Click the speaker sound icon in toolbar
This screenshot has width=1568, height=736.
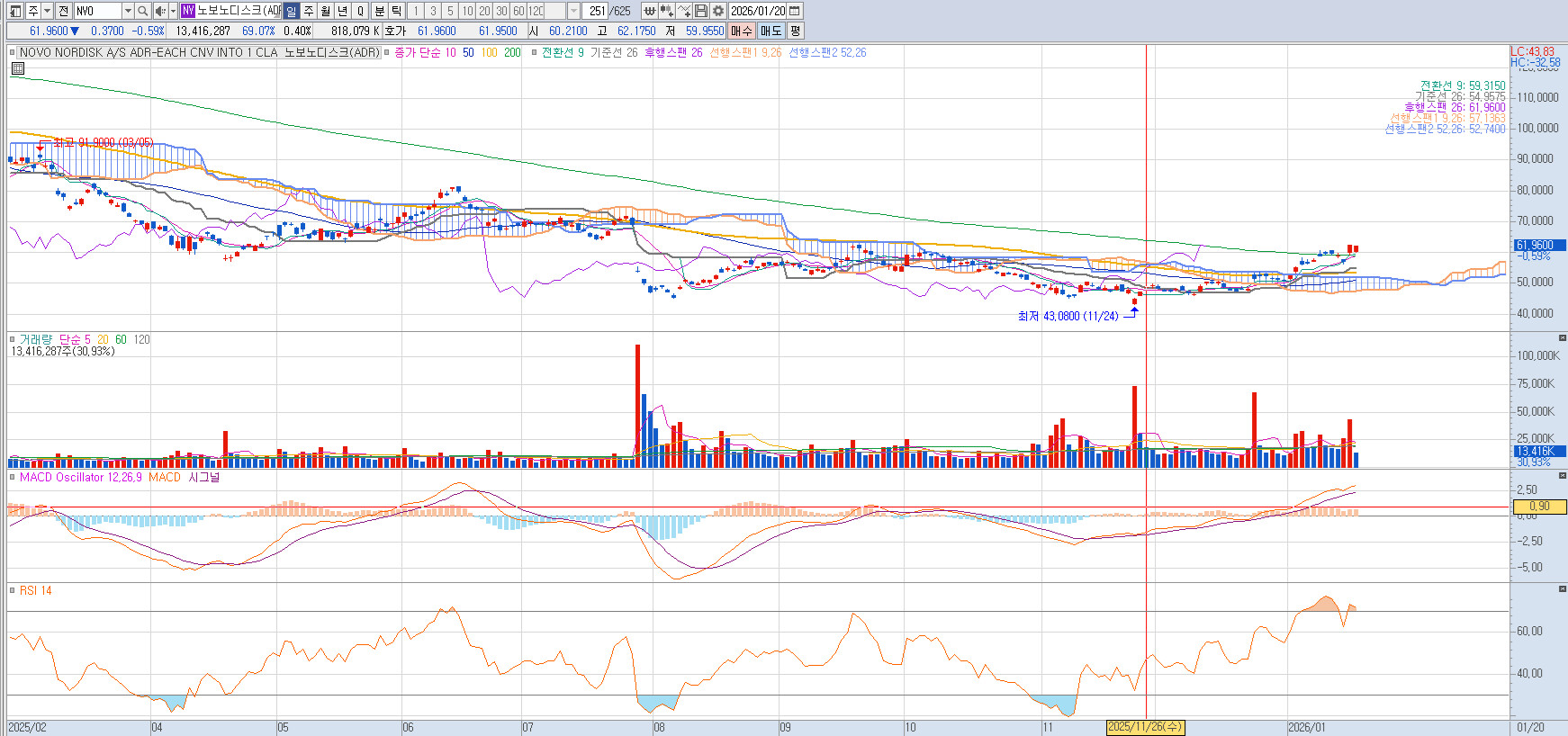159,11
